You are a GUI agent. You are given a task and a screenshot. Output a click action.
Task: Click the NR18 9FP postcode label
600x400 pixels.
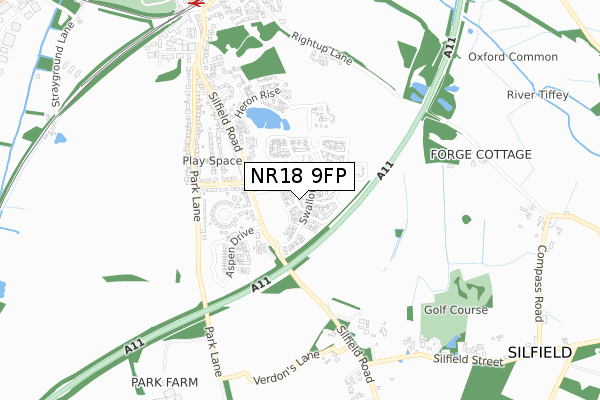tap(299, 176)
